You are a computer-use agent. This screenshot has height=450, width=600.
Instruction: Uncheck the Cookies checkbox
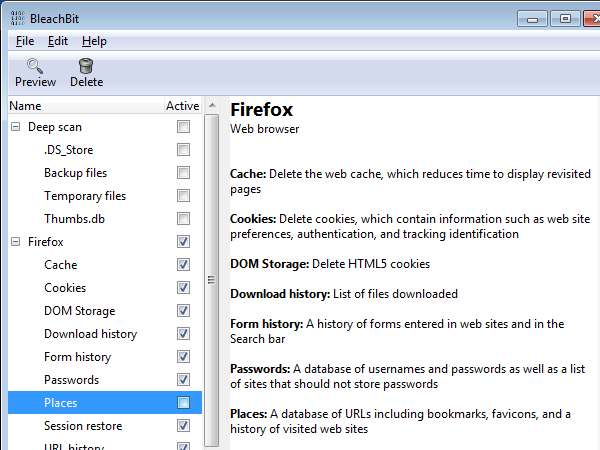coord(183,287)
